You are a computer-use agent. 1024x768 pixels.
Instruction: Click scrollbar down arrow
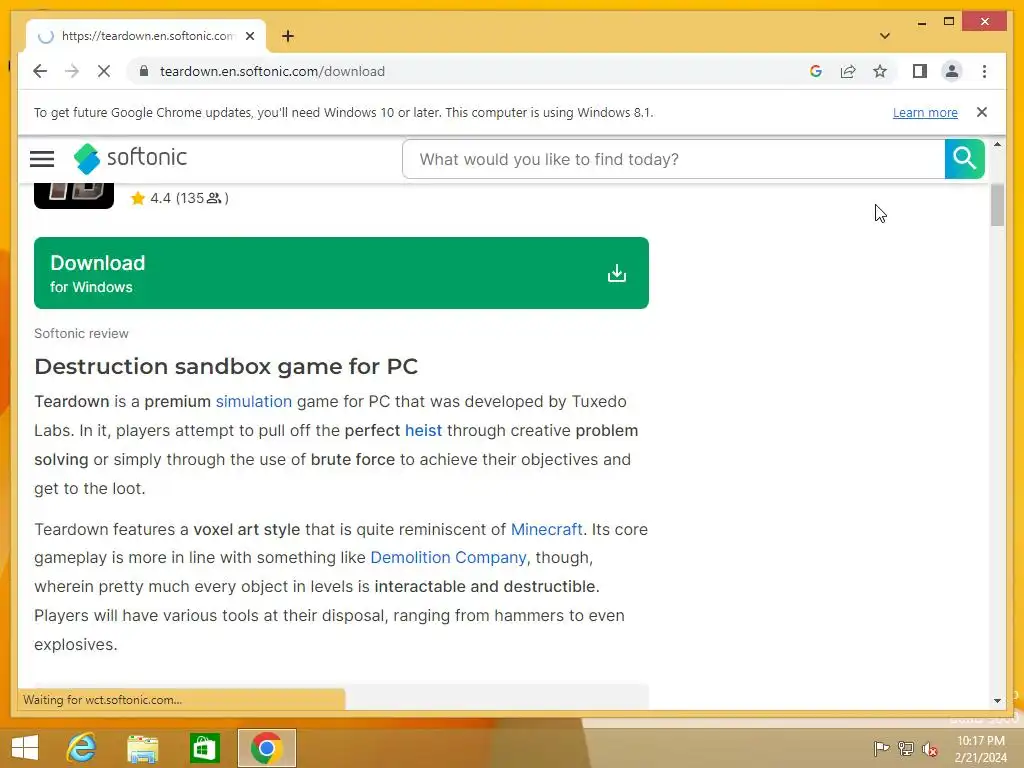click(997, 700)
